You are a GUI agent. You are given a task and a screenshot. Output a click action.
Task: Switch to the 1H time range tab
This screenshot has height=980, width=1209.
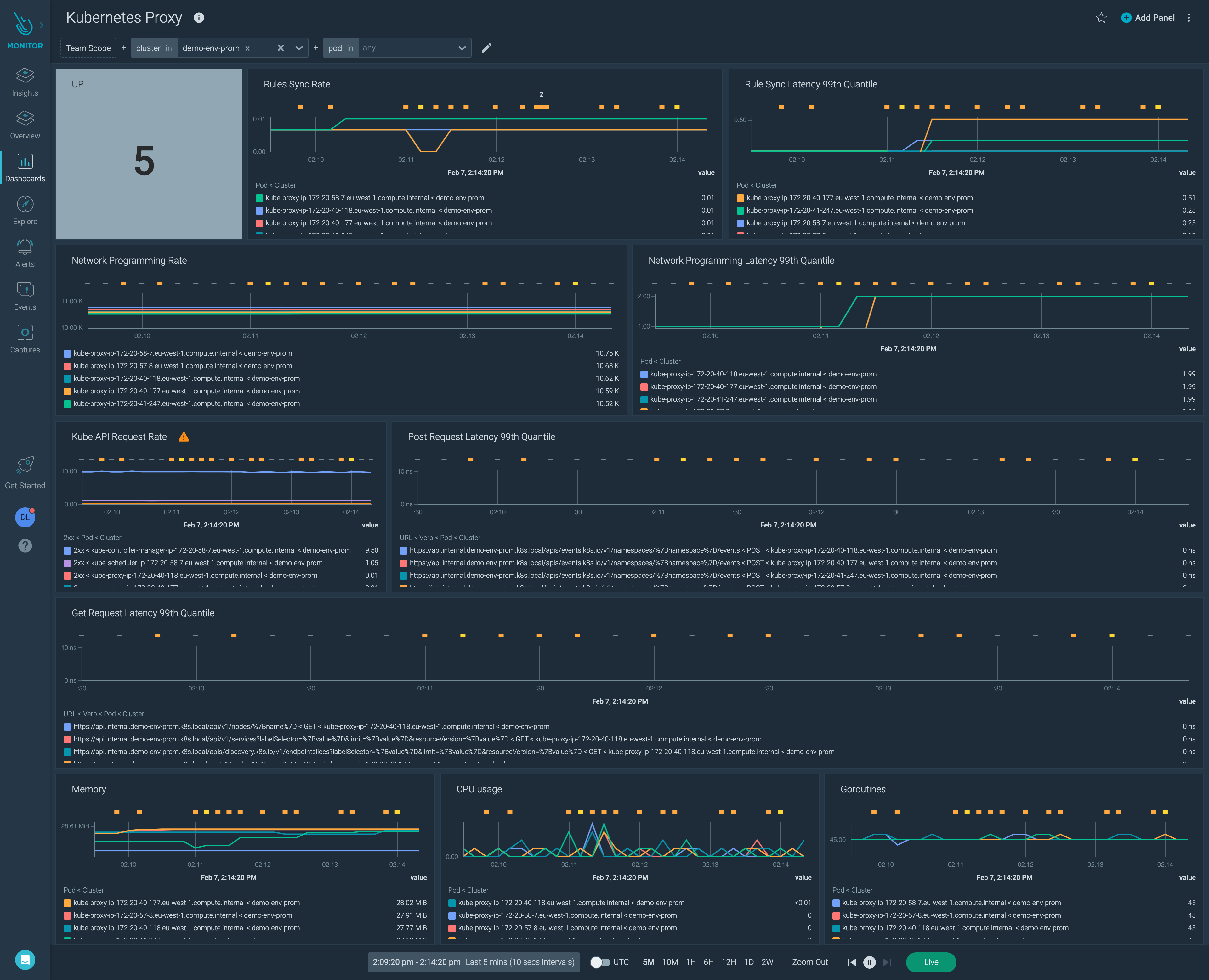tap(691, 962)
